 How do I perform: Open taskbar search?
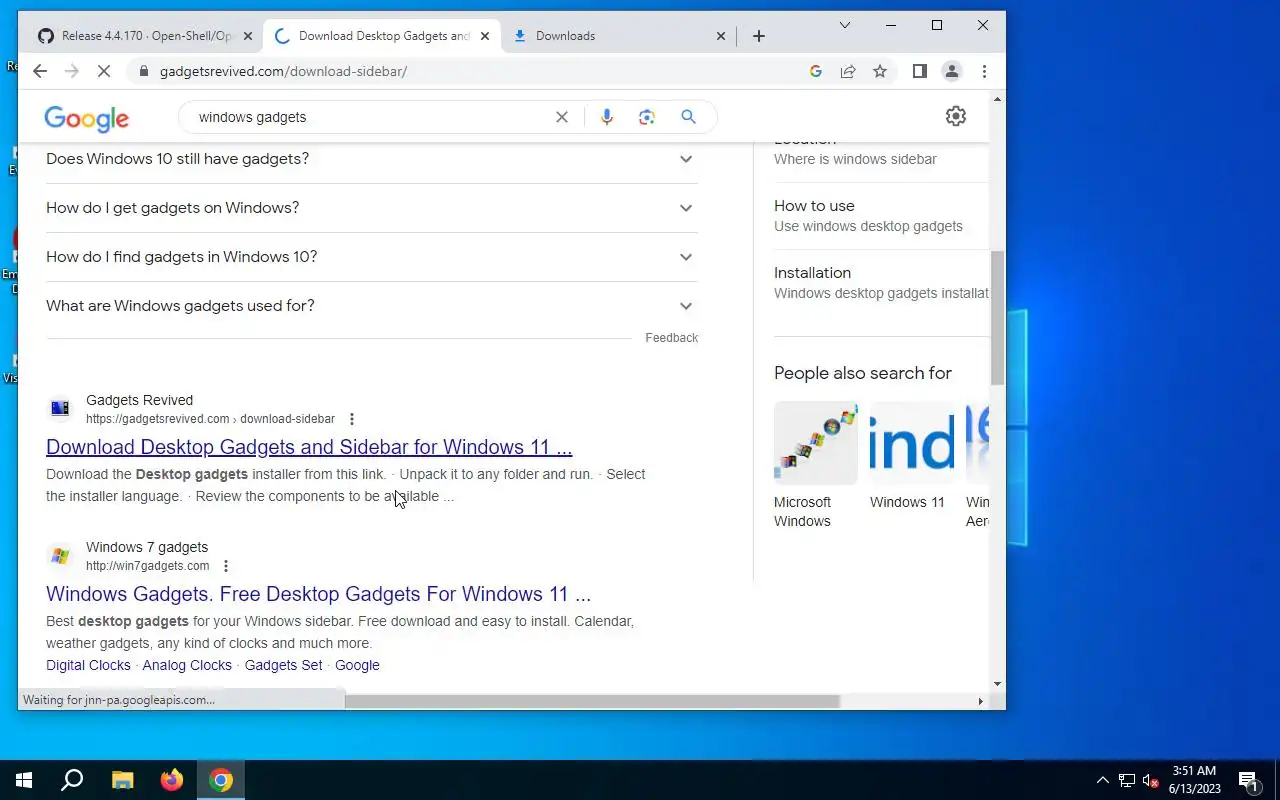pyautogui.click(x=72, y=780)
